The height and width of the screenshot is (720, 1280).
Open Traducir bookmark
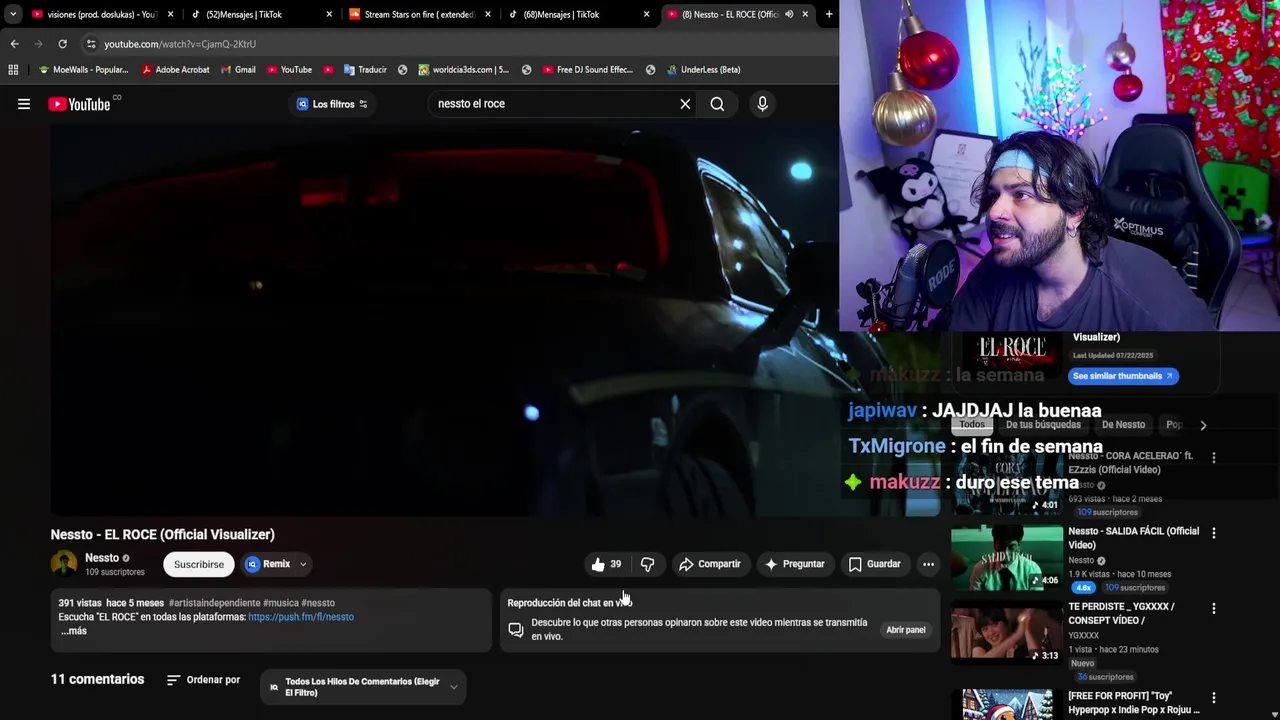365,70
